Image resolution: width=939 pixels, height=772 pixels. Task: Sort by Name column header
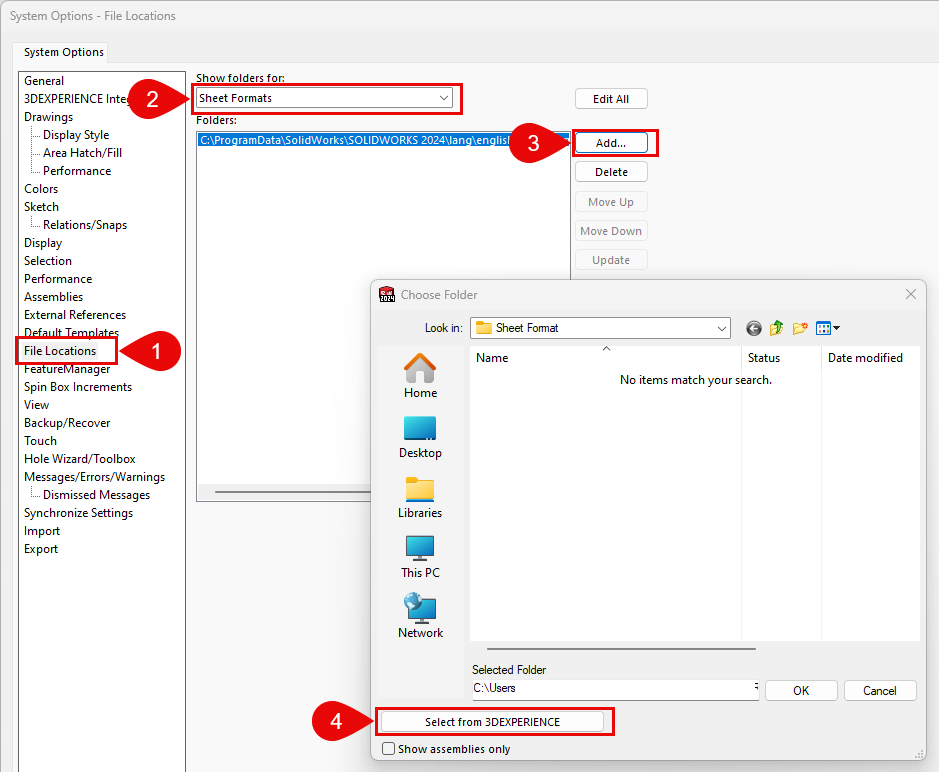pyautogui.click(x=605, y=358)
